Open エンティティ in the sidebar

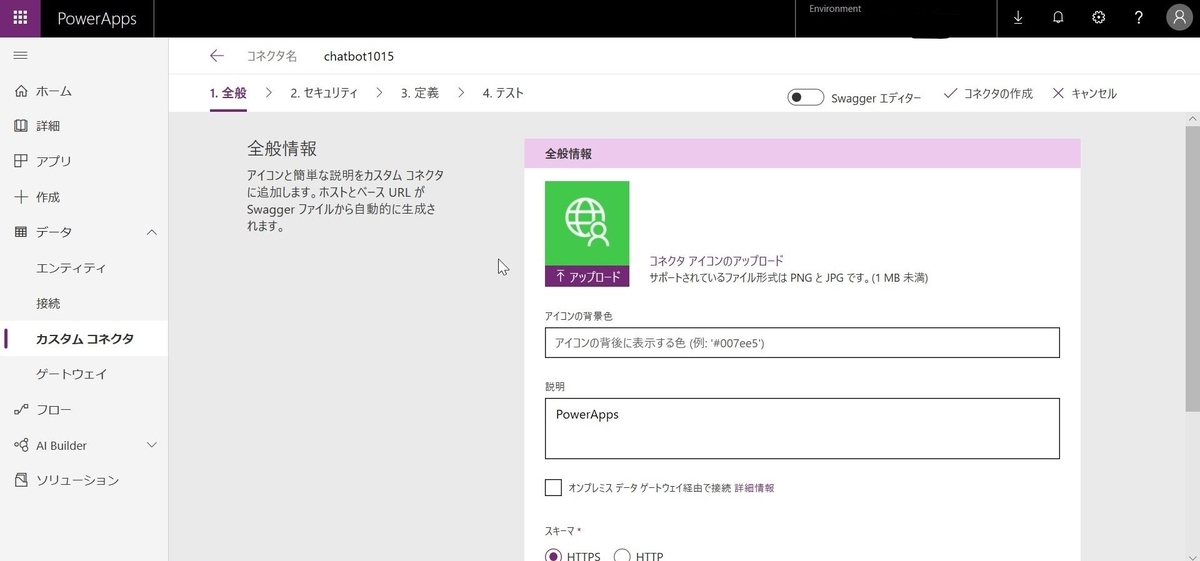pyautogui.click(x=70, y=268)
